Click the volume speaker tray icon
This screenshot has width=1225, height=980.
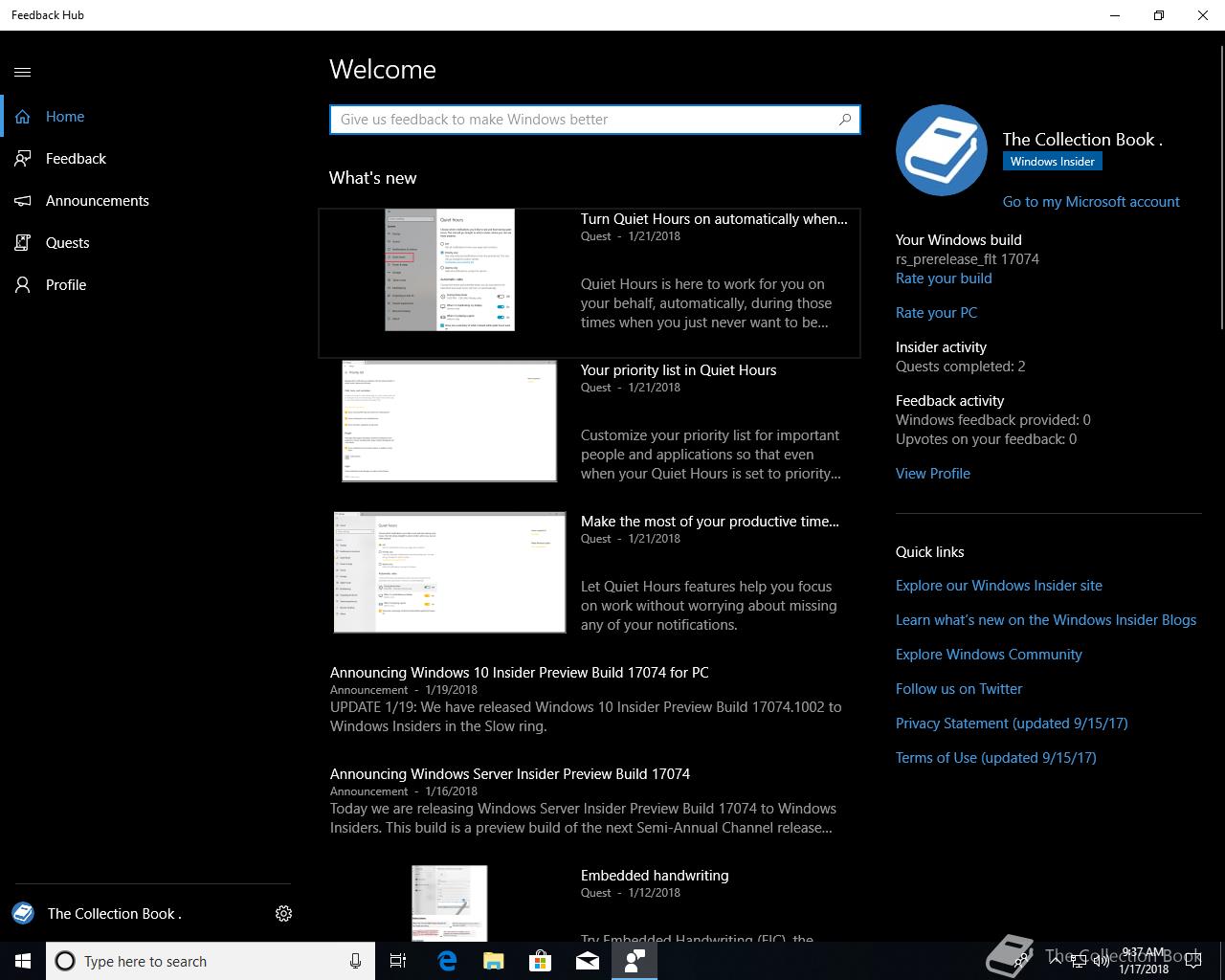1101,961
